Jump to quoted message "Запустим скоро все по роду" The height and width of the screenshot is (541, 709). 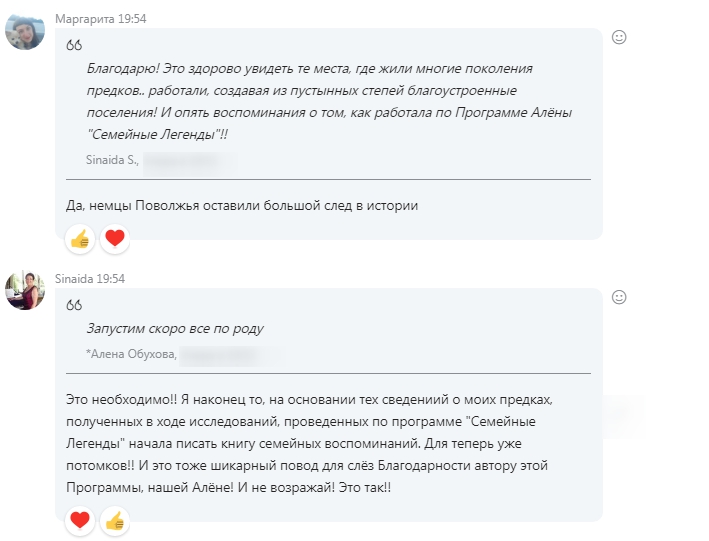point(176,328)
